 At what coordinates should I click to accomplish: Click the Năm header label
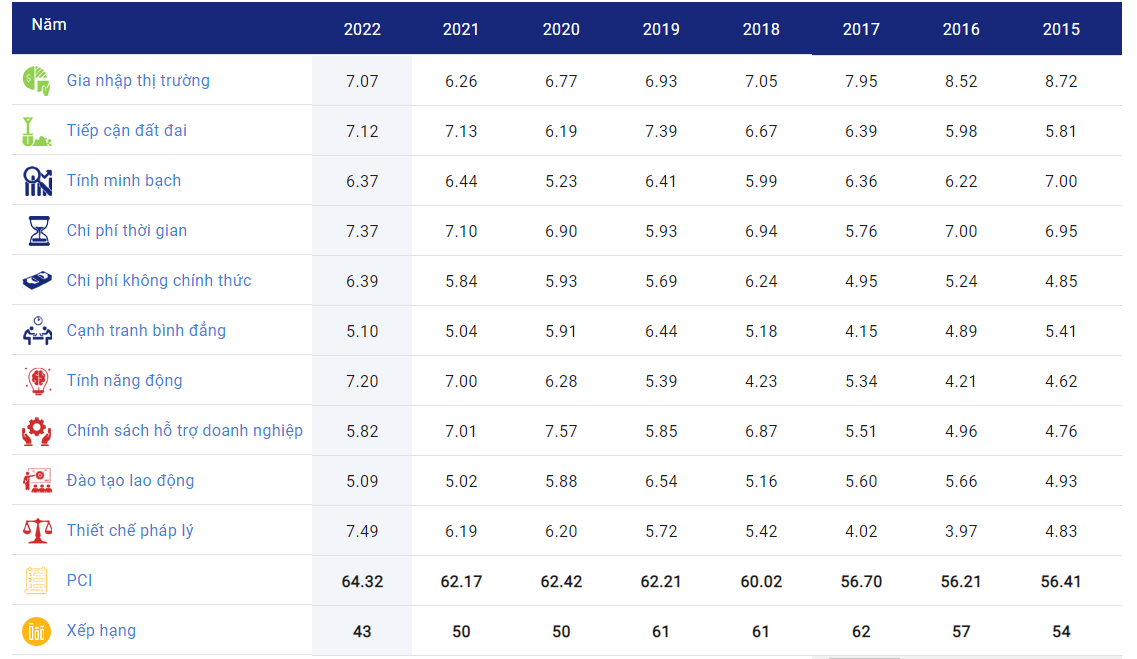pos(49,25)
